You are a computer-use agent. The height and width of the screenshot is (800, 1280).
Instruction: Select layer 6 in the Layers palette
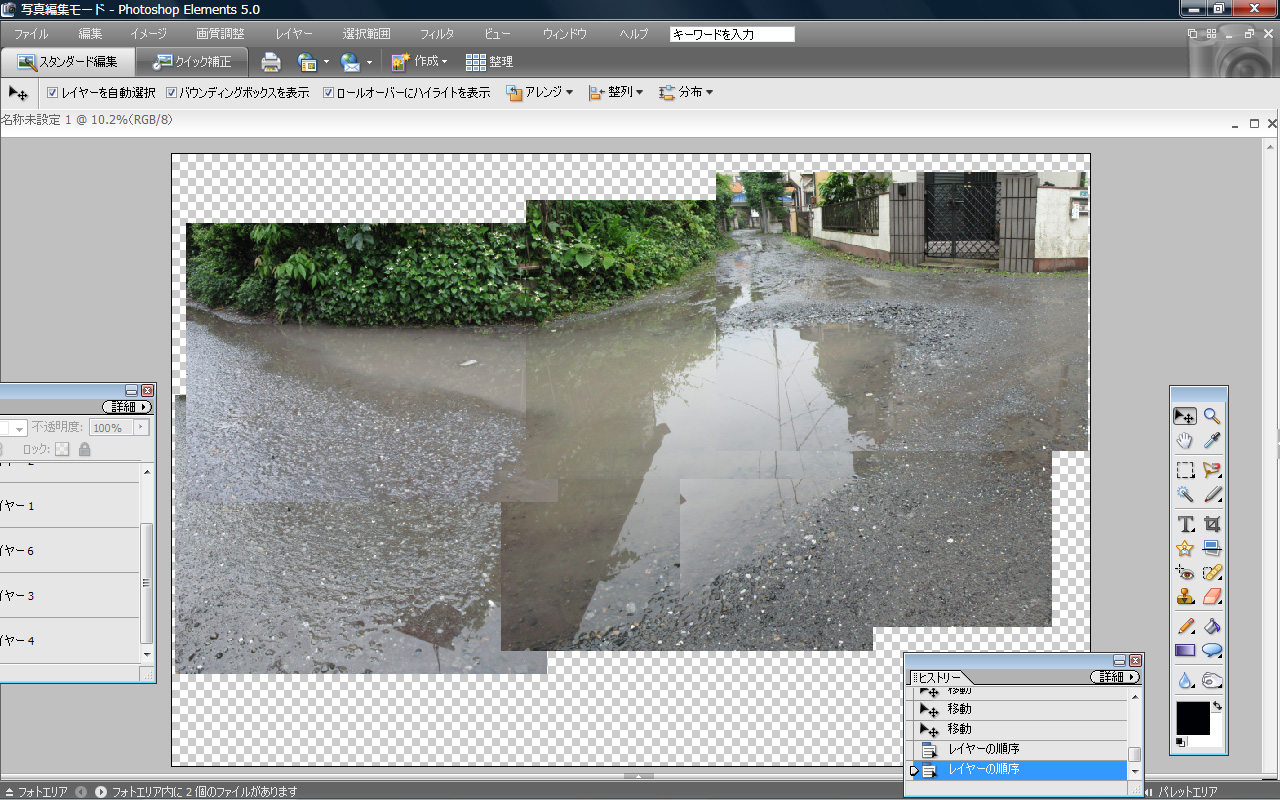point(70,551)
